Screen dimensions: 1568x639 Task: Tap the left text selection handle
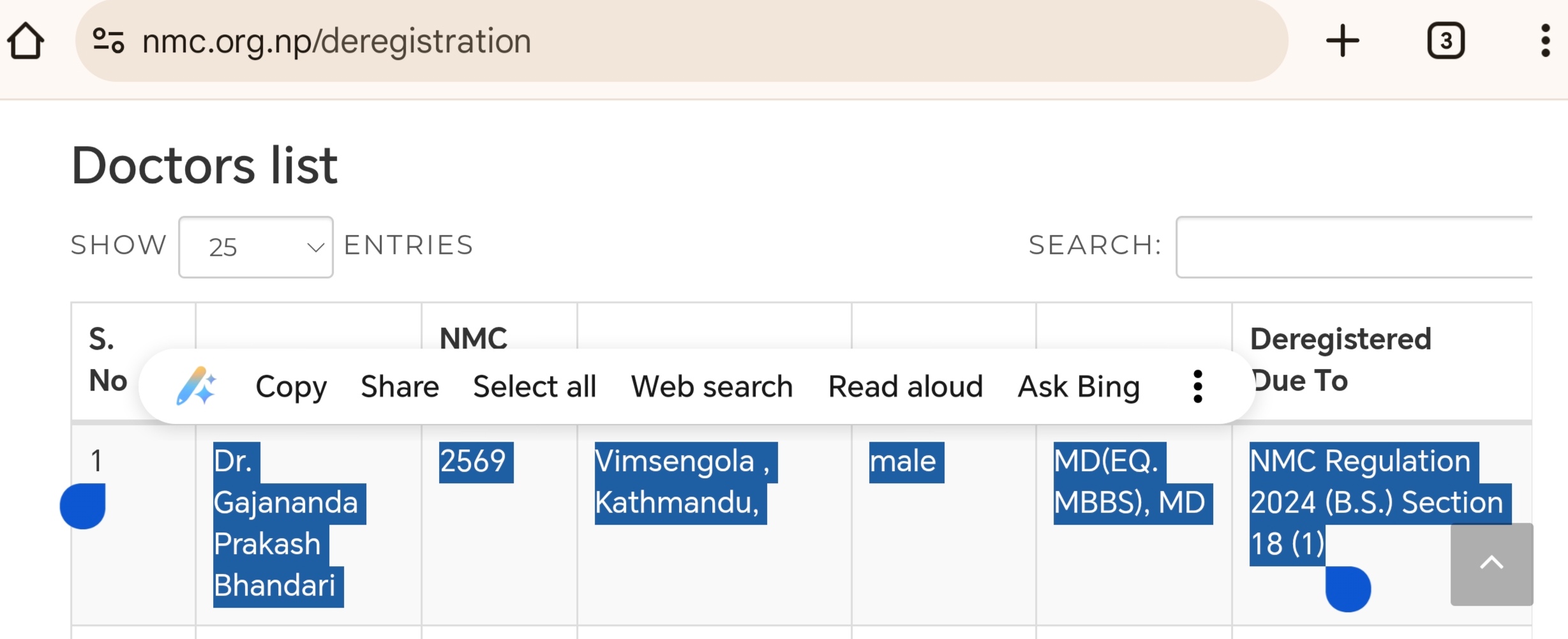tap(83, 507)
